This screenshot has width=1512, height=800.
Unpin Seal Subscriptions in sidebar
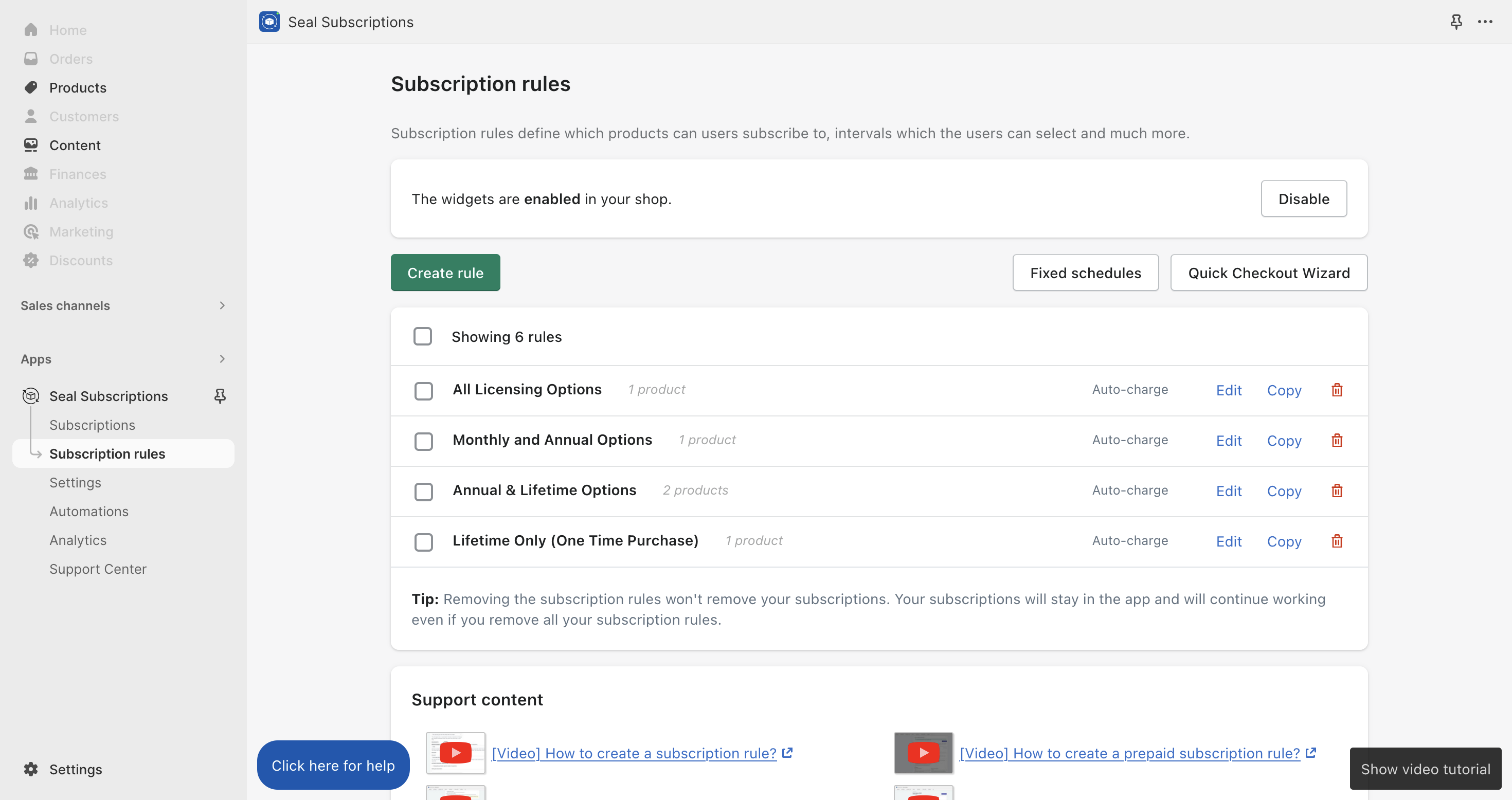tap(220, 396)
